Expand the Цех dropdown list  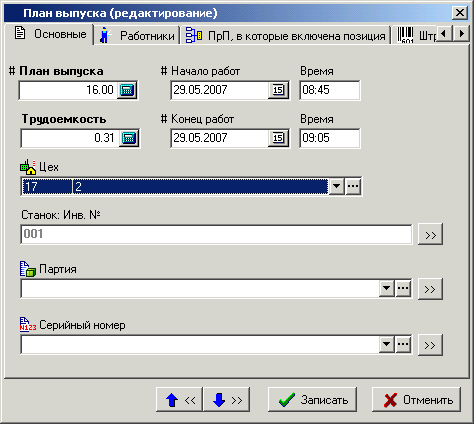pyautogui.click(x=336, y=186)
